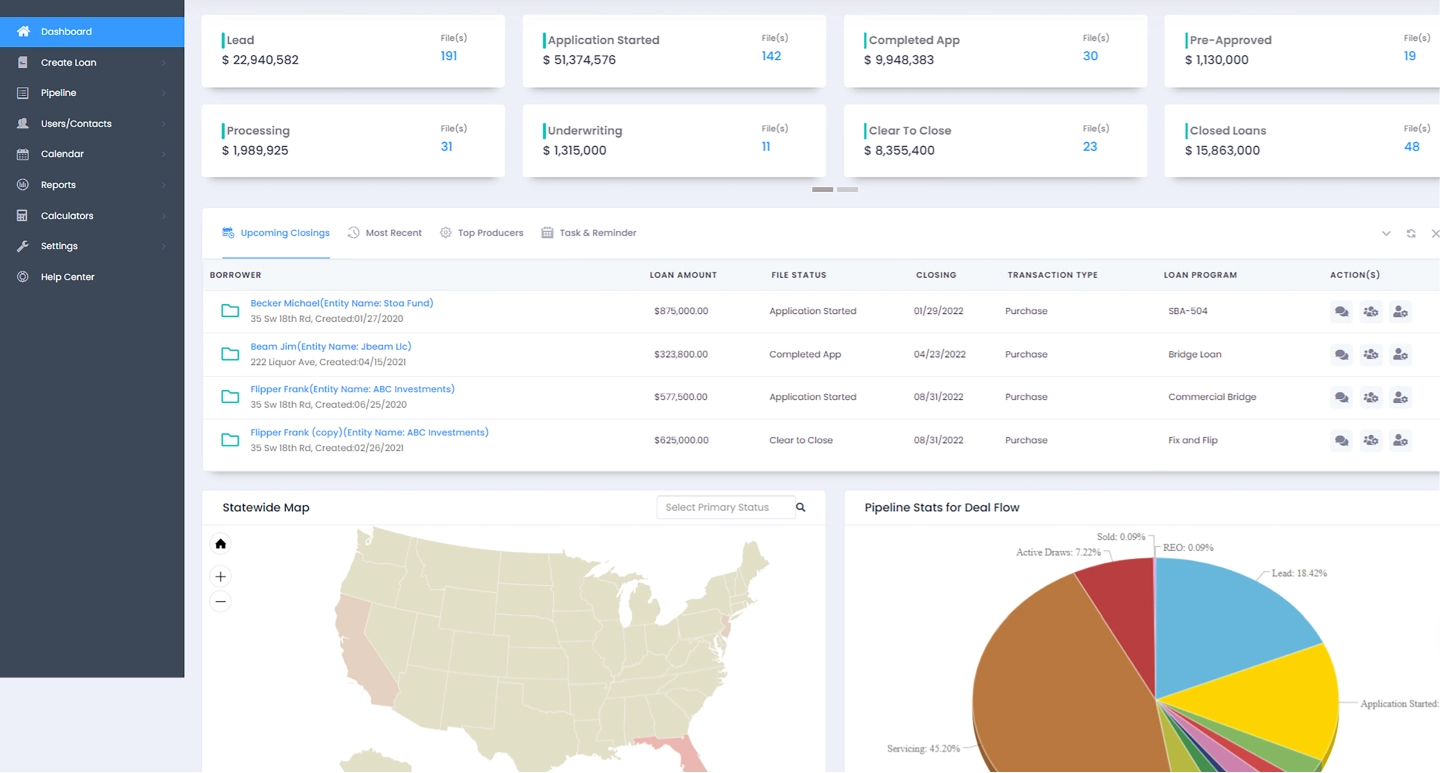Open Becker Michael(Entity Name: Stoa Fund) borrower link
Image resolution: width=1440 pixels, height=773 pixels.
(x=342, y=302)
